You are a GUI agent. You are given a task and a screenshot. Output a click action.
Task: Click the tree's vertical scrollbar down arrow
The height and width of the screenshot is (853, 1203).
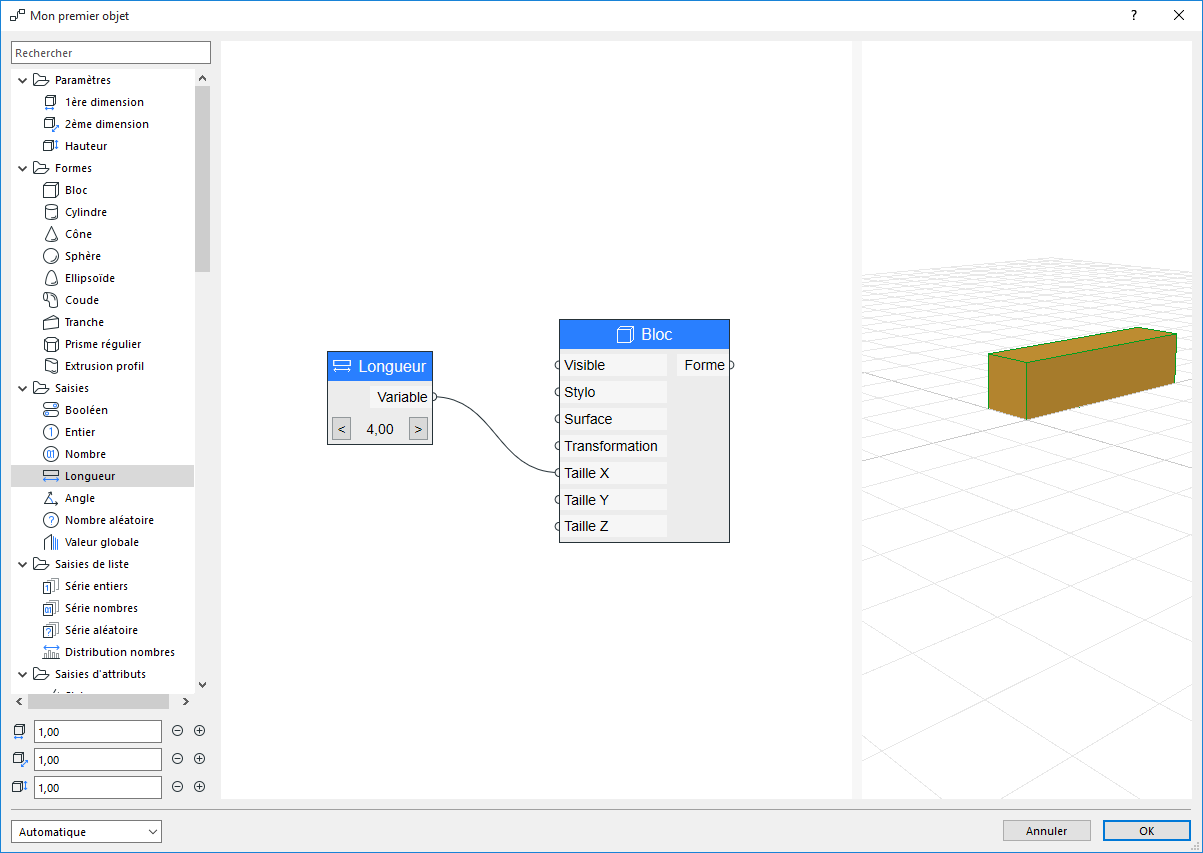(203, 685)
